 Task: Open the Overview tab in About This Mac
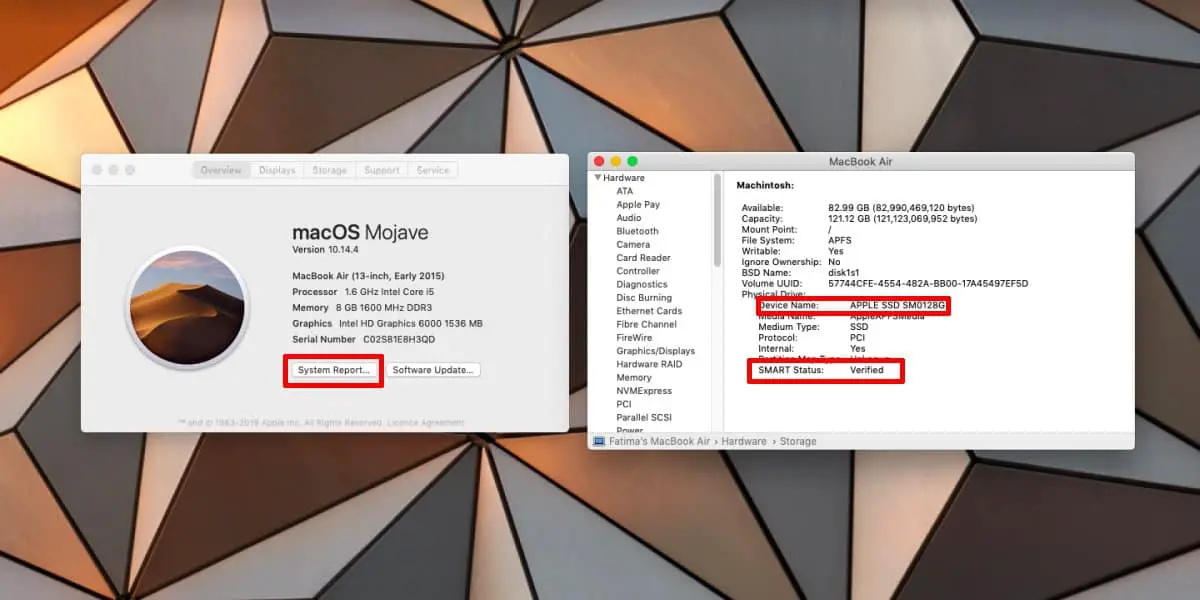(x=221, y=170)
